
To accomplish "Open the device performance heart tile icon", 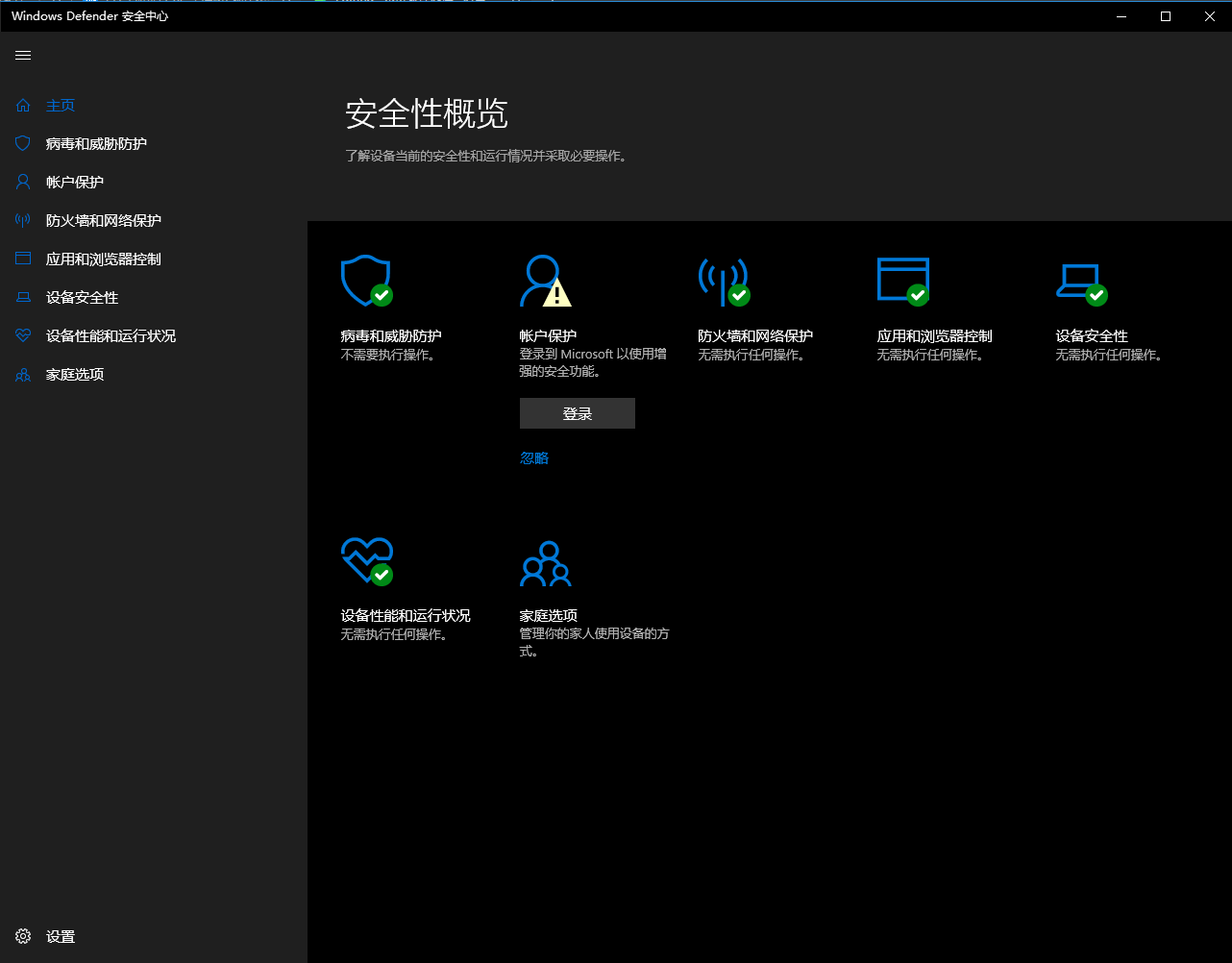I will click(367, 560).
